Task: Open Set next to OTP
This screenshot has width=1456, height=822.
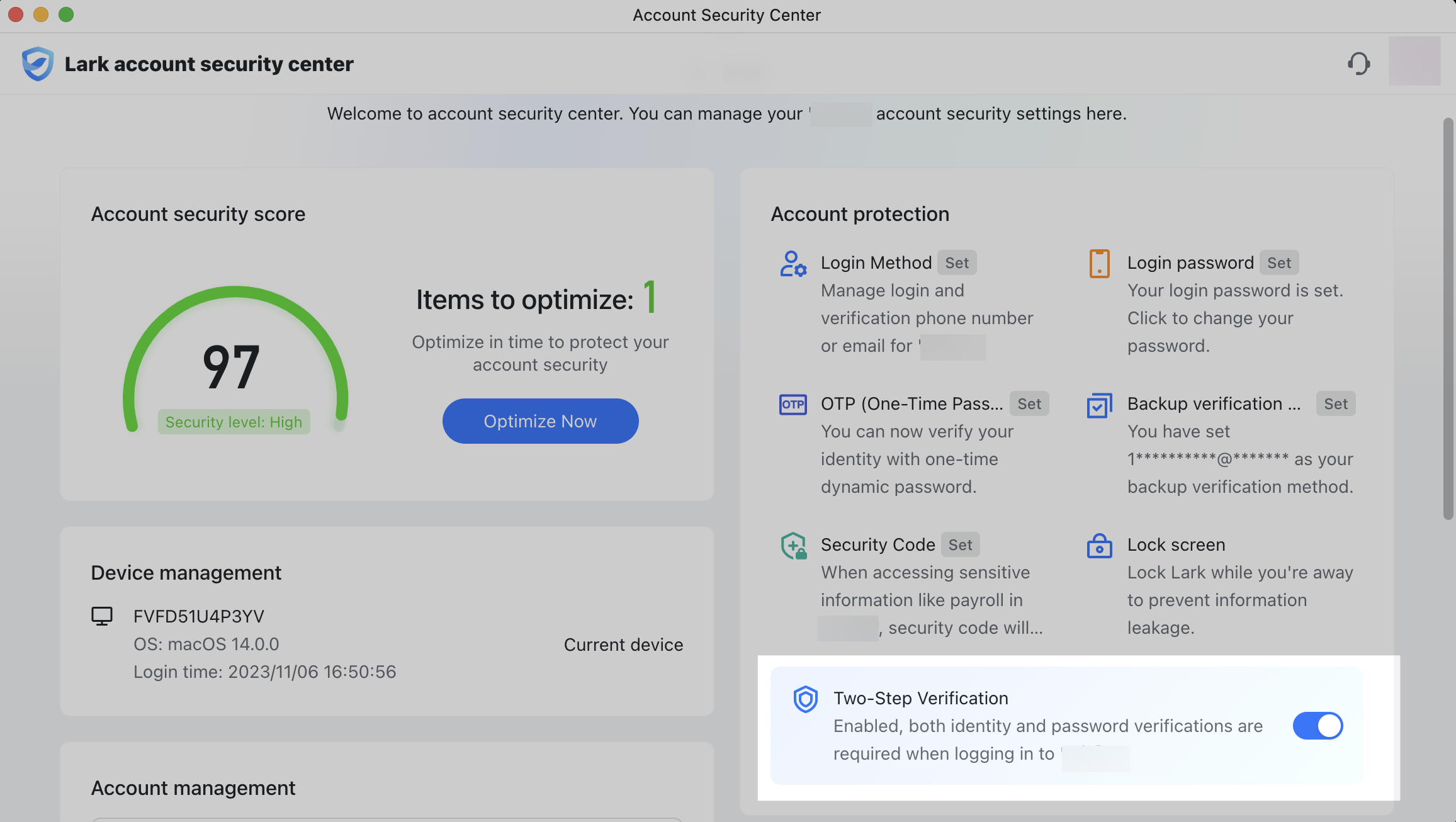Action: point(1029,403)
